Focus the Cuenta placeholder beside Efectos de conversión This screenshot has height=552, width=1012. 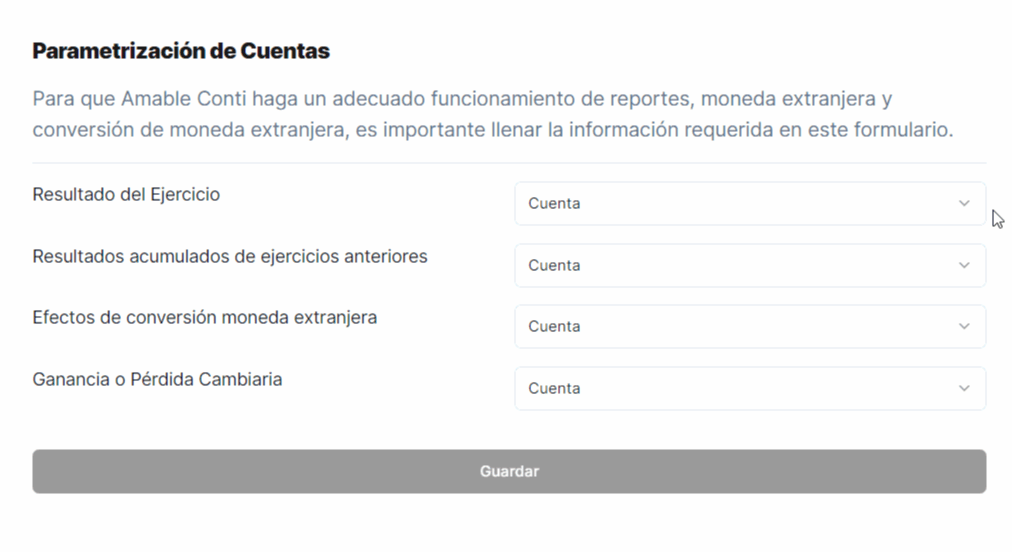coord(554,327)
